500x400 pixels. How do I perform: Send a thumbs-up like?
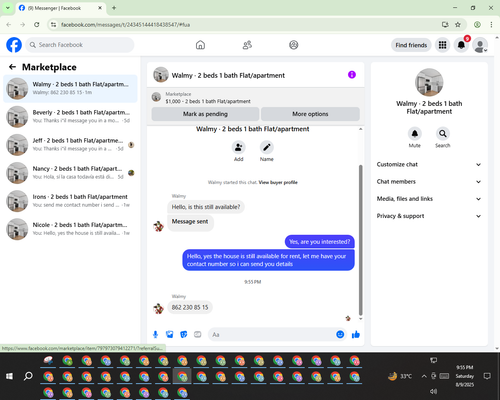[x=356, y=334]
